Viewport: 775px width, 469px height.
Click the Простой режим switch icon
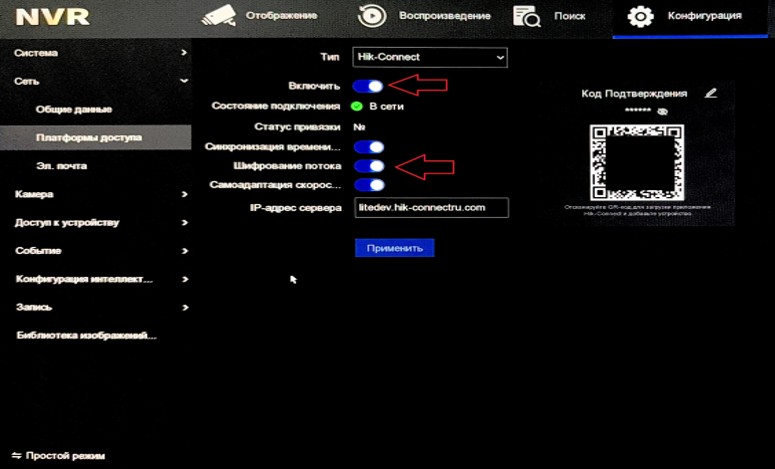(17, 456)
